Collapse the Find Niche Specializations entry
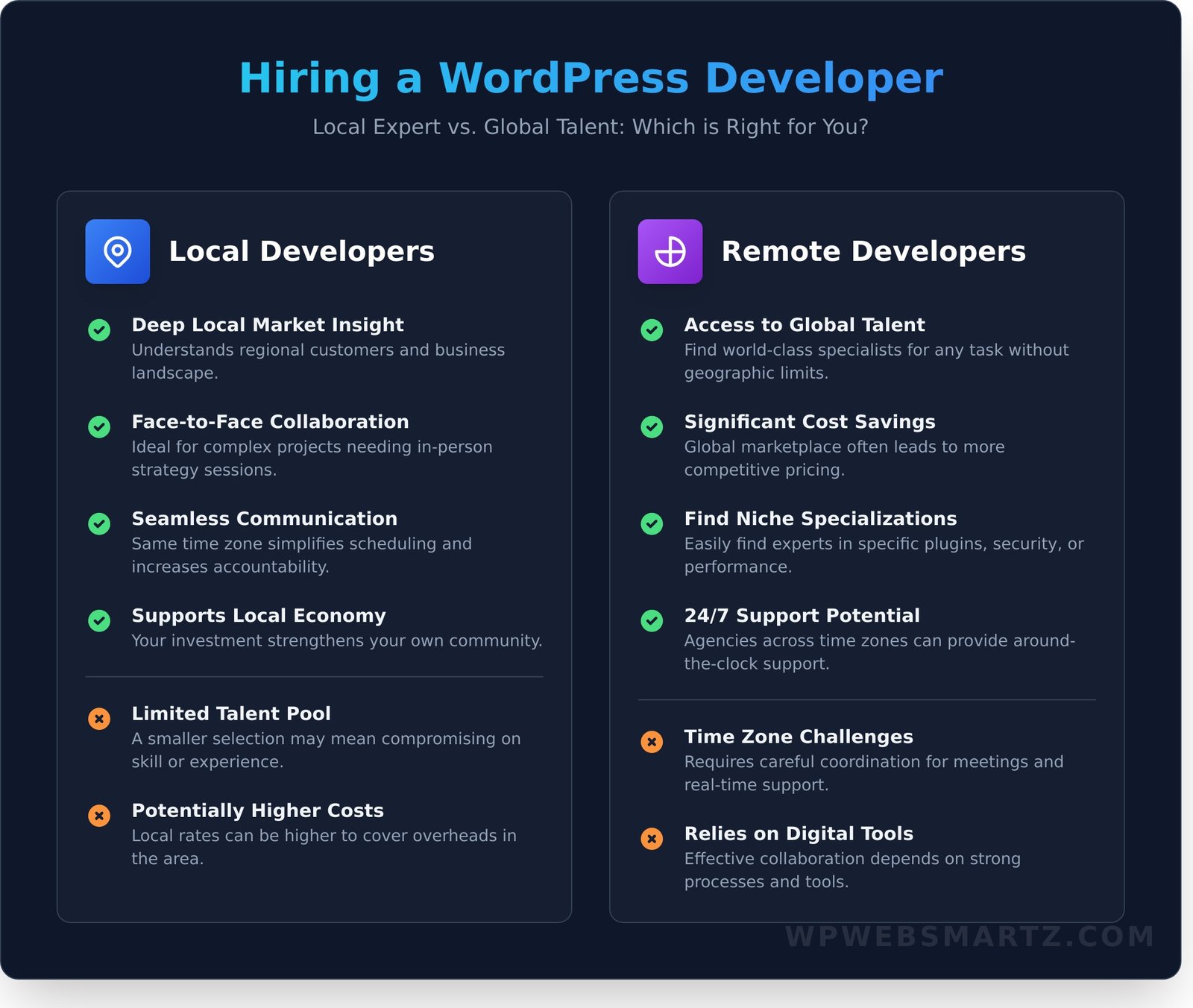 point(820,518)
